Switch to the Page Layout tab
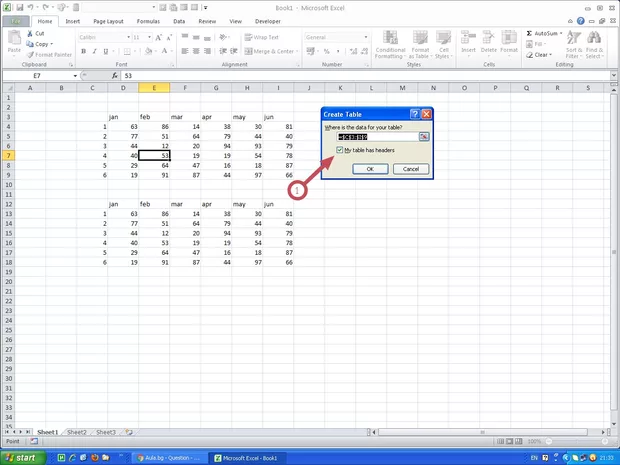This screenshot has width=620, height=465. pos(108,20)
